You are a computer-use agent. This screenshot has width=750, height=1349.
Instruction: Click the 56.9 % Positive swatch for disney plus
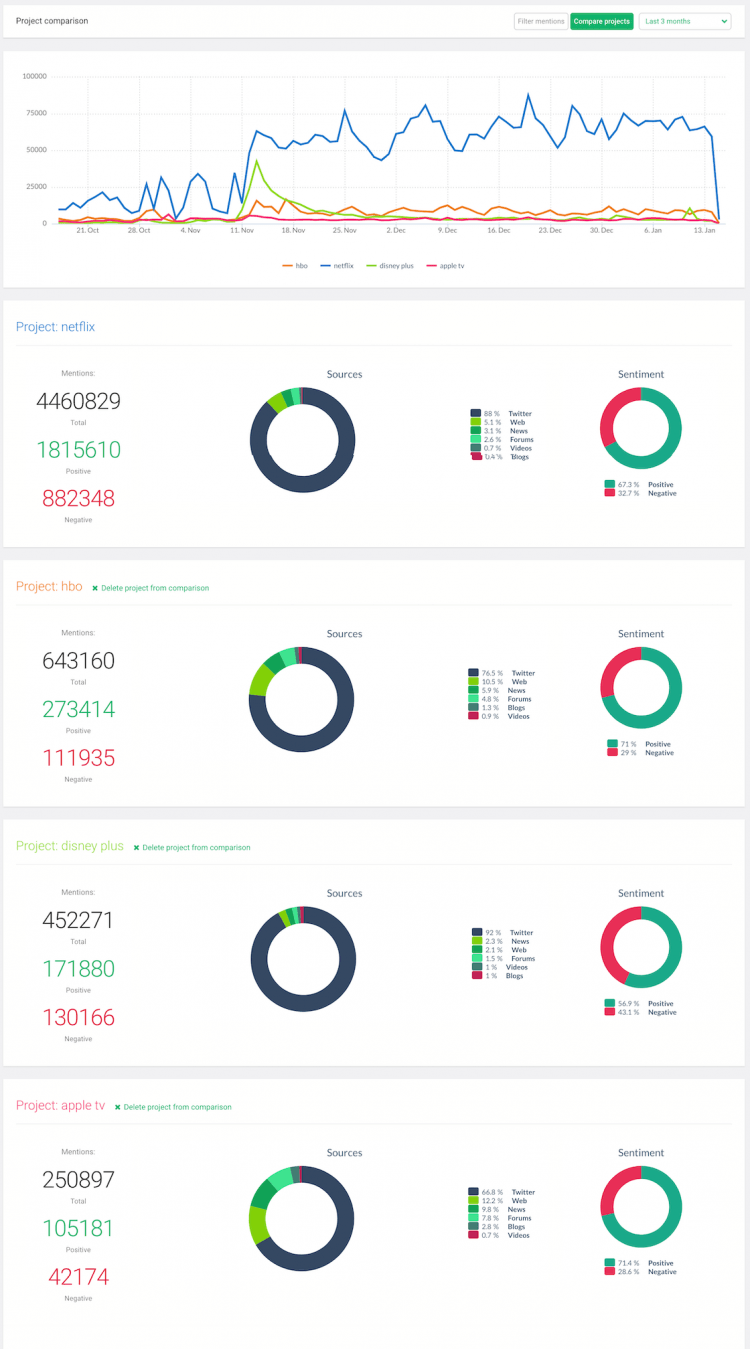(609, 1003)
